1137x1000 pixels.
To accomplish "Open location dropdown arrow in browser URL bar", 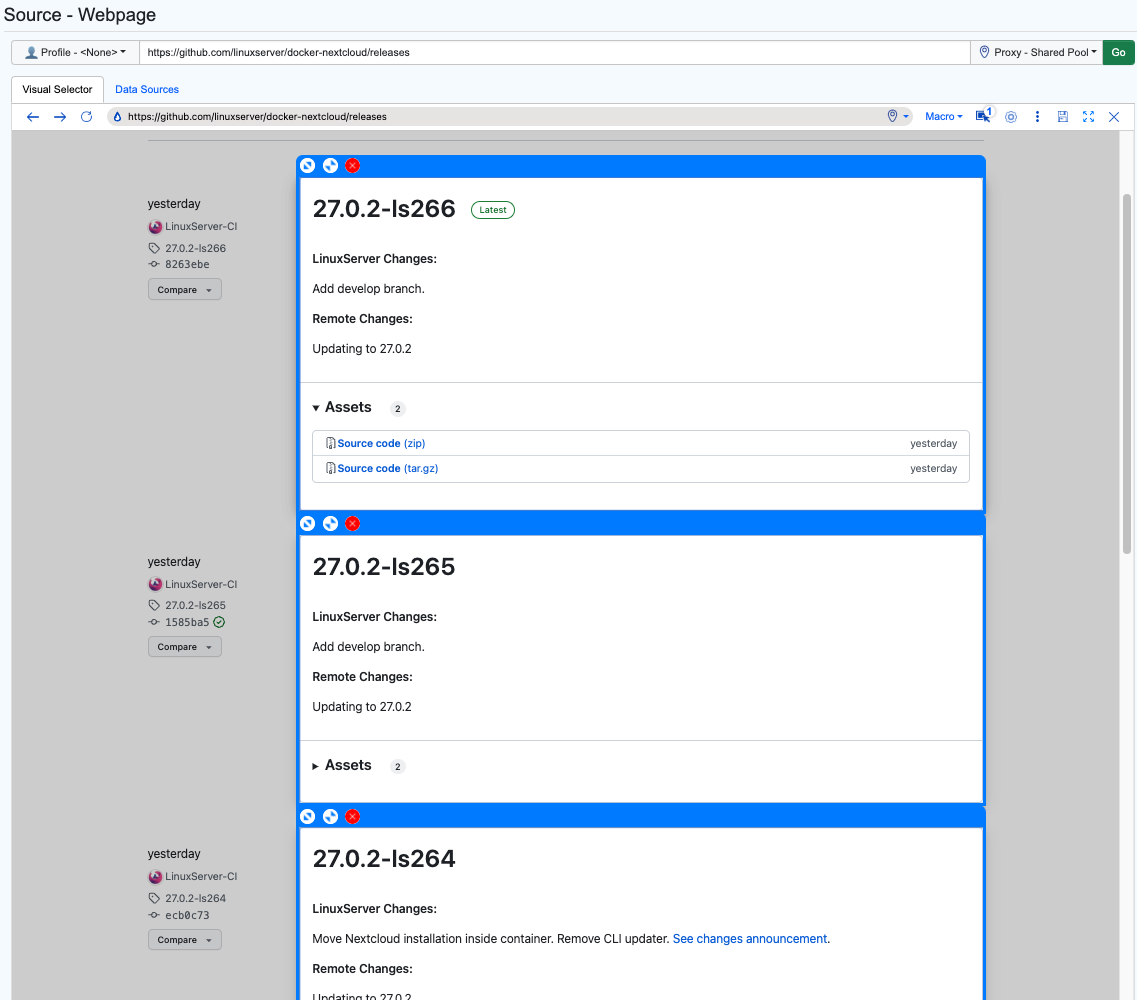I will point(906,117).
